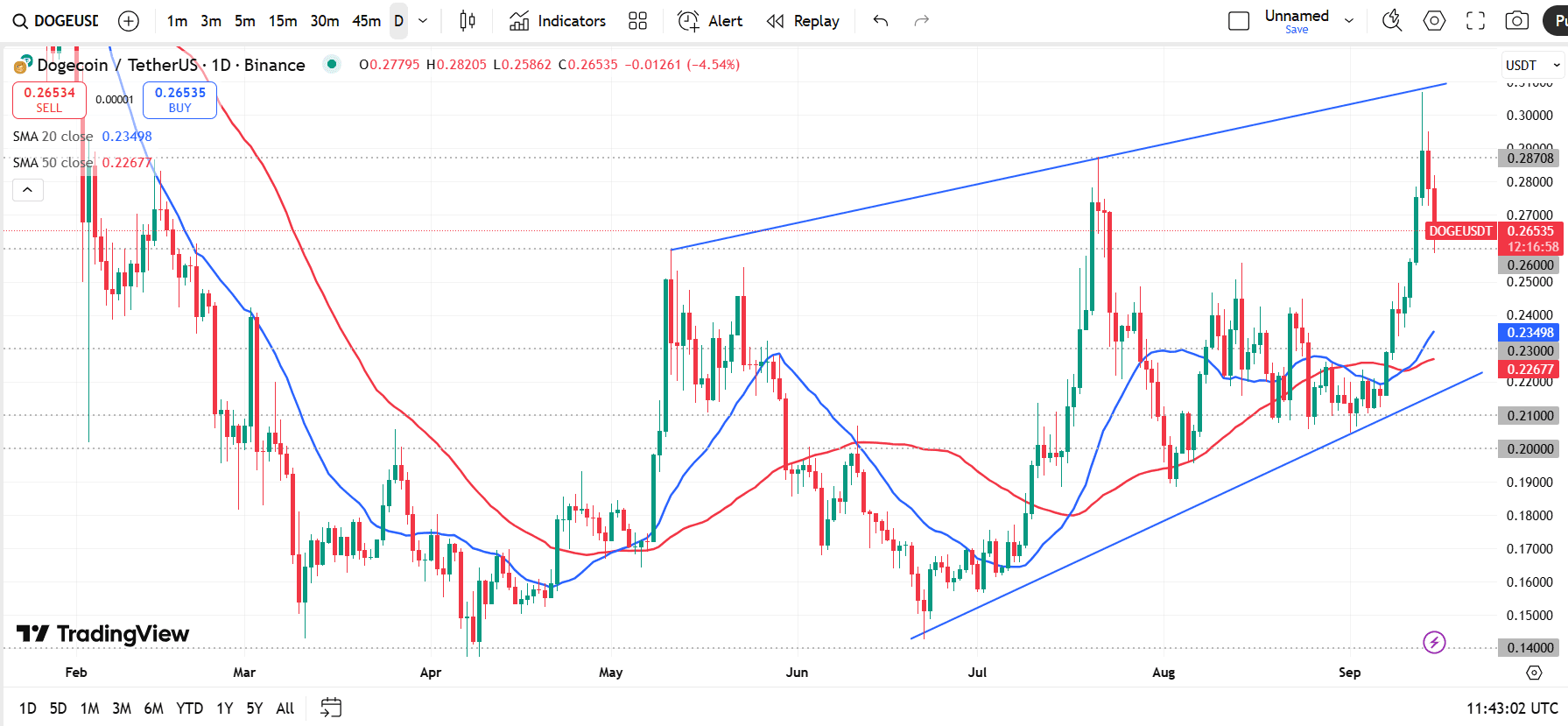Select the 3M date range

(x=122, y=708)
